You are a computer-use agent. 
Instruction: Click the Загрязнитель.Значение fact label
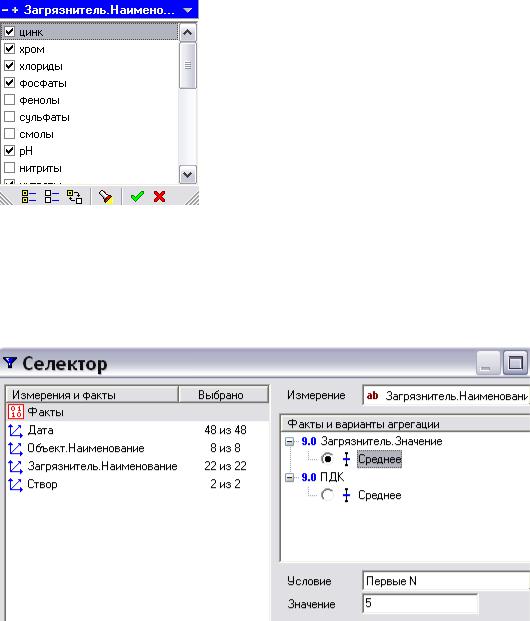[381, 441]
